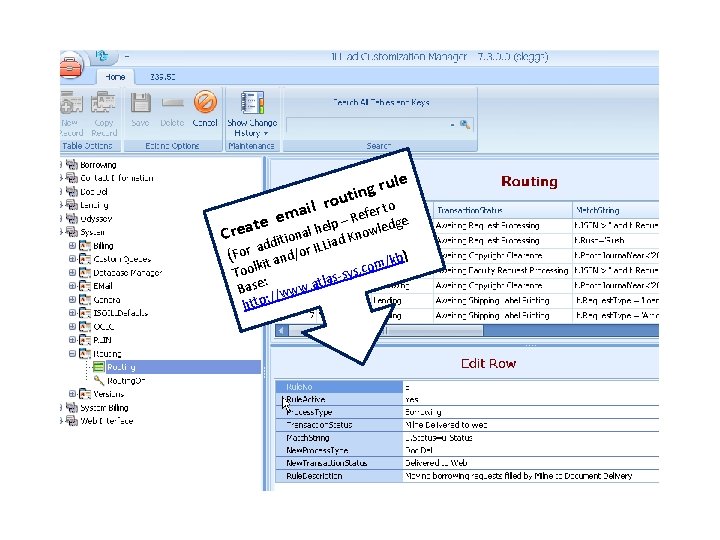720x540 pixels.
Task: Click the quick access toolbar icon
Action: click(x=101, y=56)
